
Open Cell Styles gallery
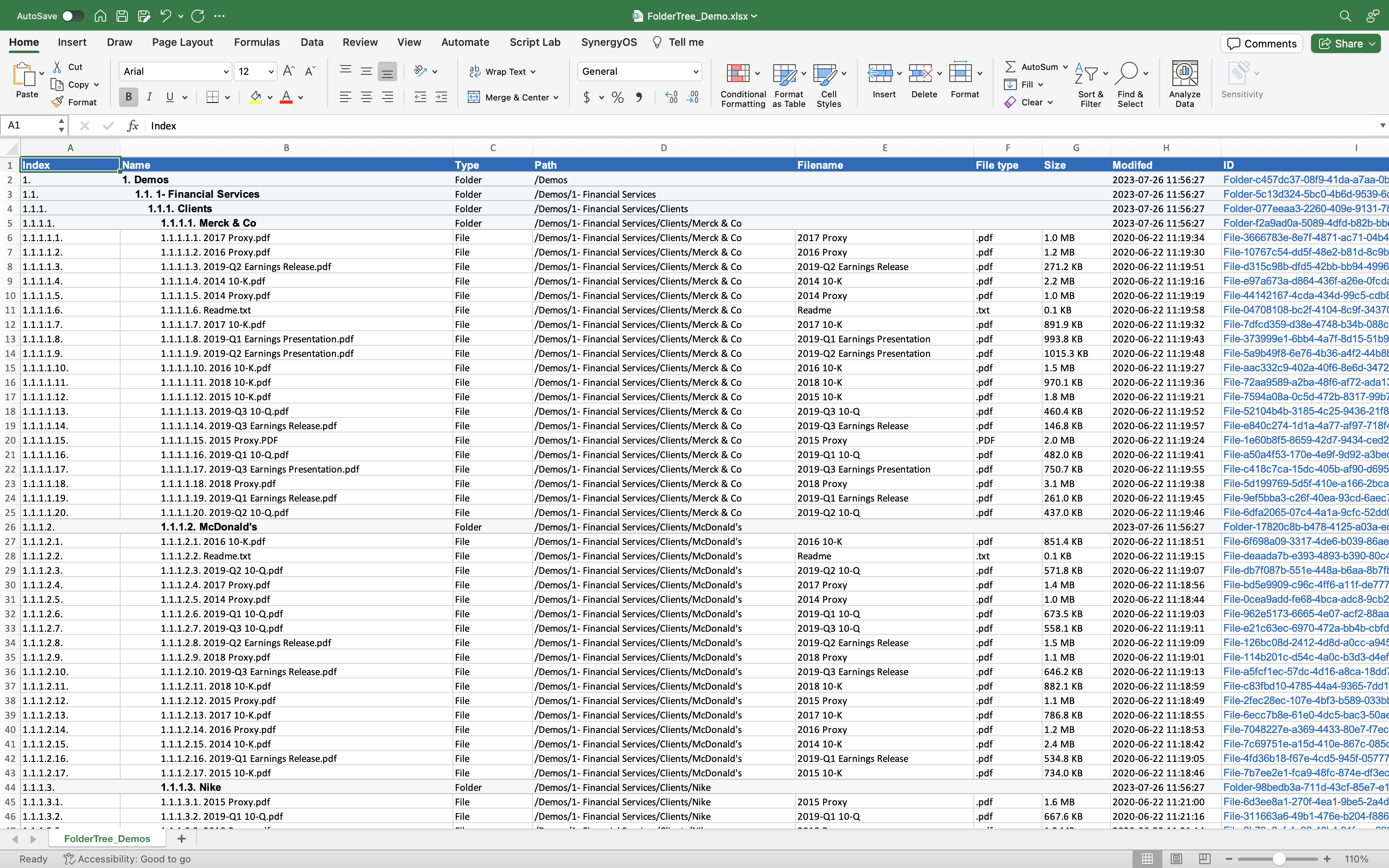pyautogui.click(x=829, y=85)
